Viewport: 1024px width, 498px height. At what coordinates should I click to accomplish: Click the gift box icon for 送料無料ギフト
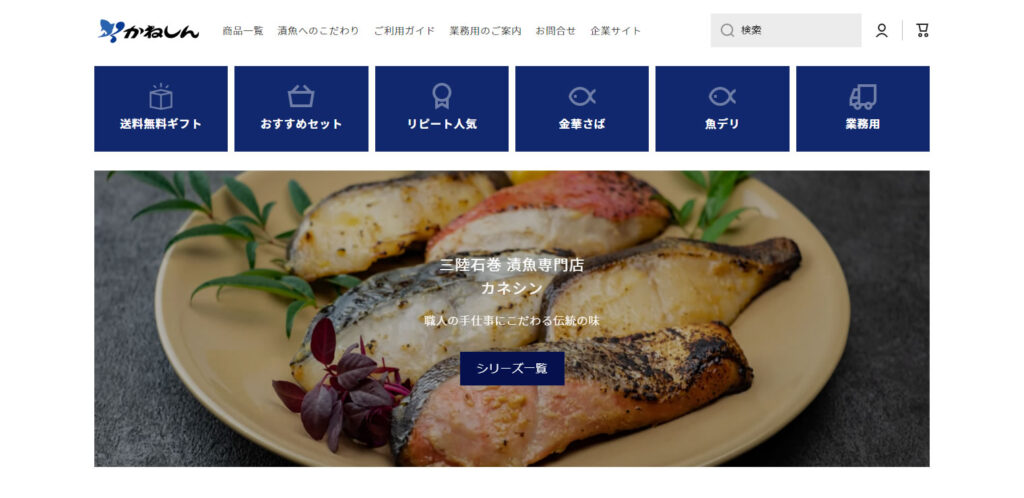tap(161, 97)
